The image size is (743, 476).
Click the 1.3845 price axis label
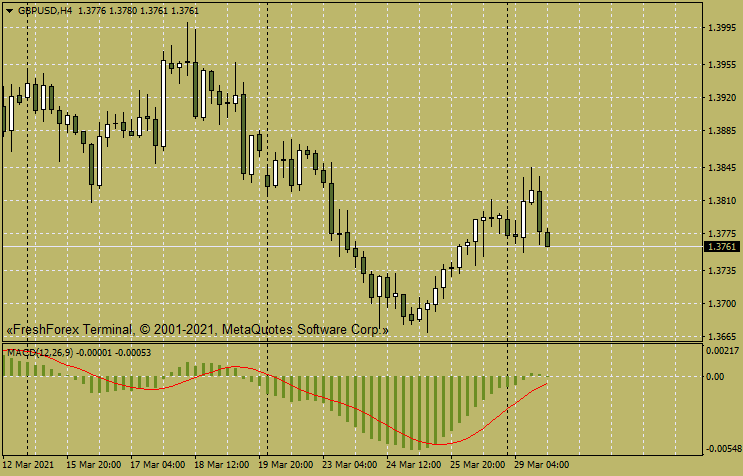click(722, 168)
